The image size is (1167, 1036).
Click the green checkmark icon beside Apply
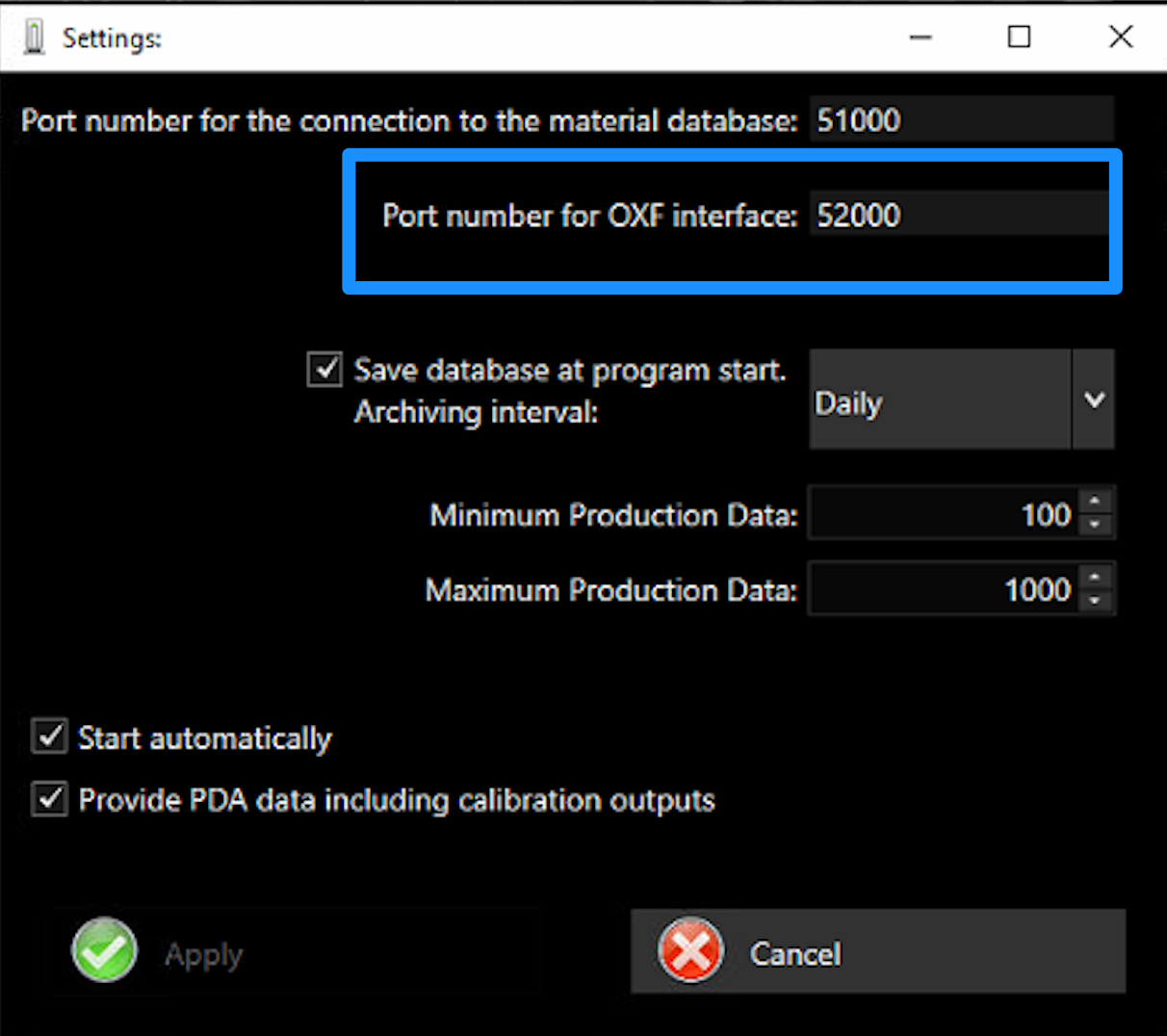click(x=104, y=950)
